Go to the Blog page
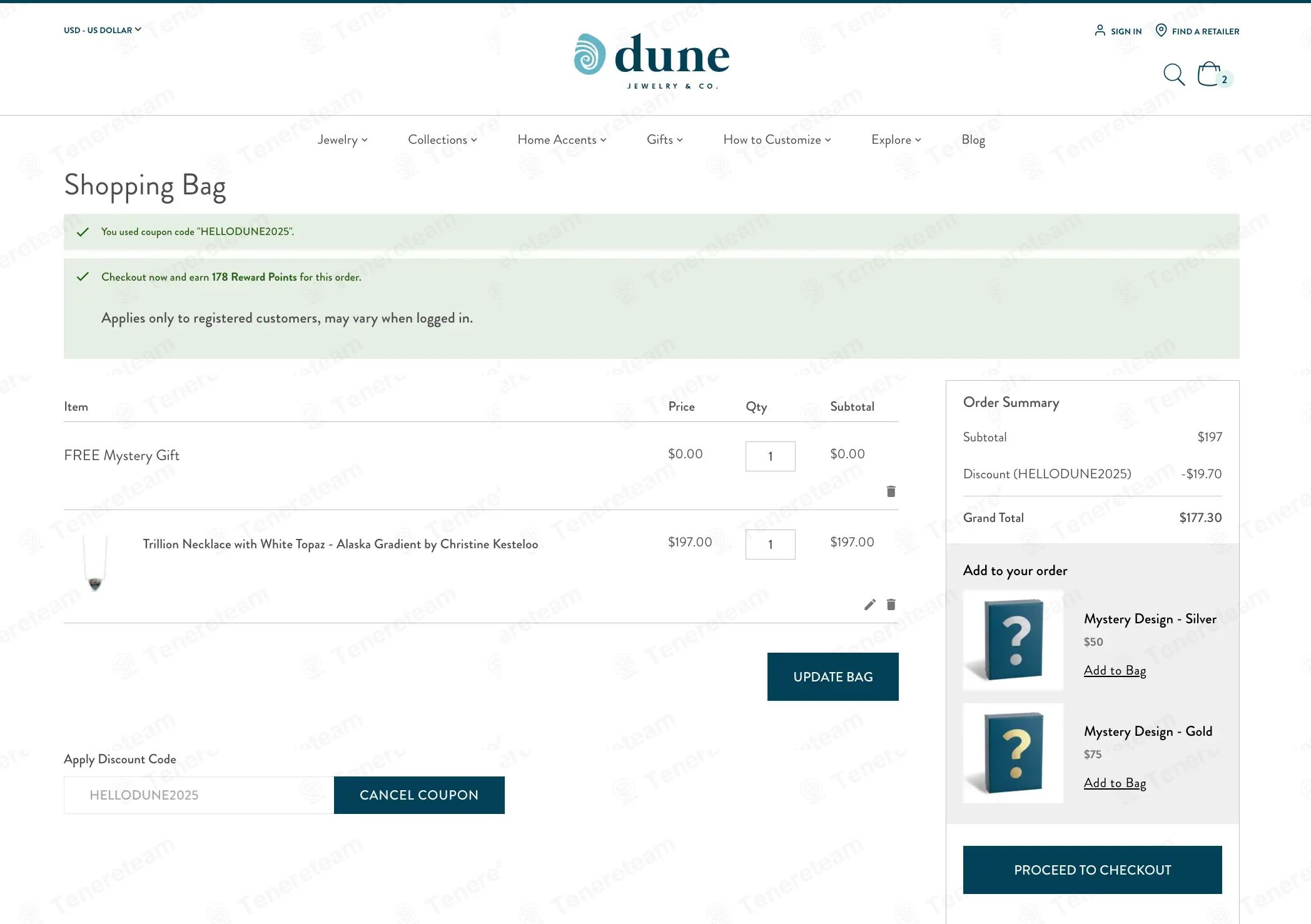The image size is (1311, 924). [x=973, y=139]
